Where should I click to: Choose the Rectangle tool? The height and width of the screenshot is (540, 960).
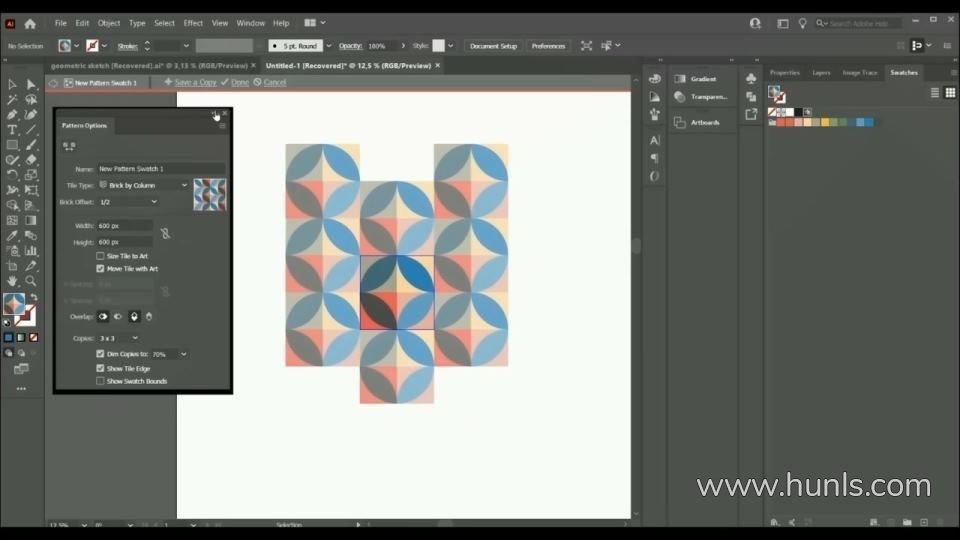pyautogui.click(x=12, y=145)
